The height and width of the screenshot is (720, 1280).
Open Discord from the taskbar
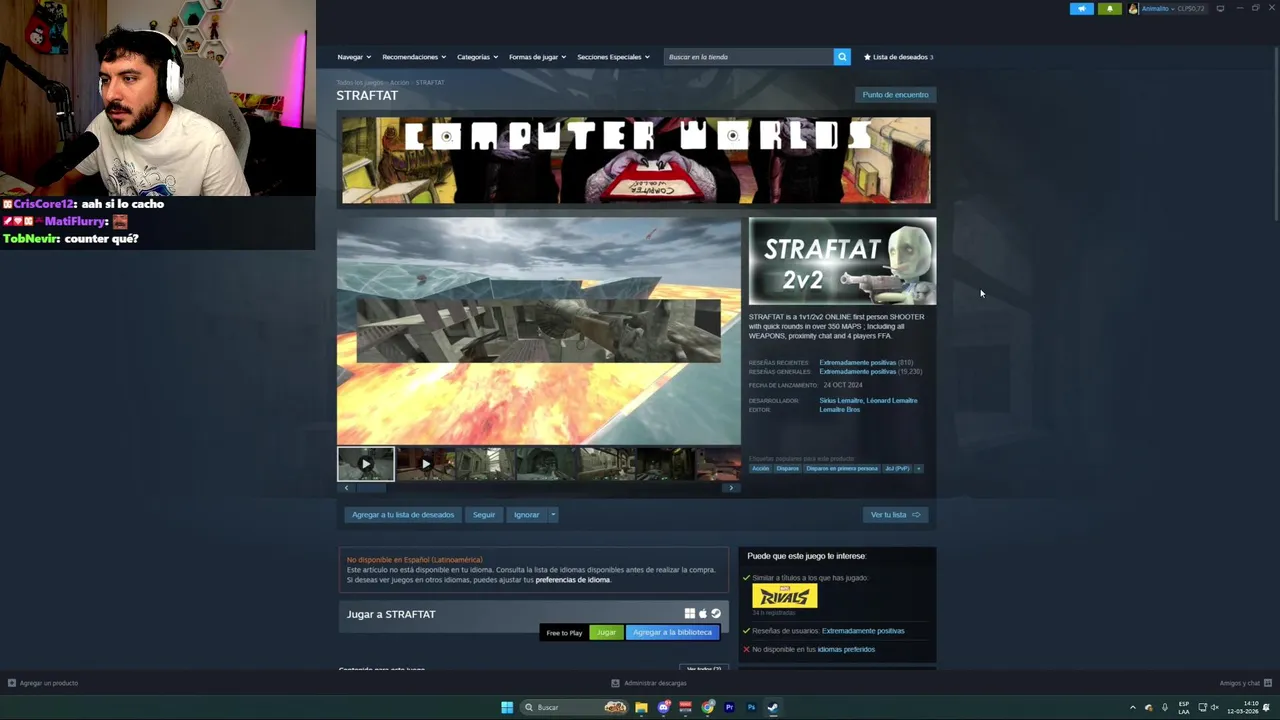[663, 707]
